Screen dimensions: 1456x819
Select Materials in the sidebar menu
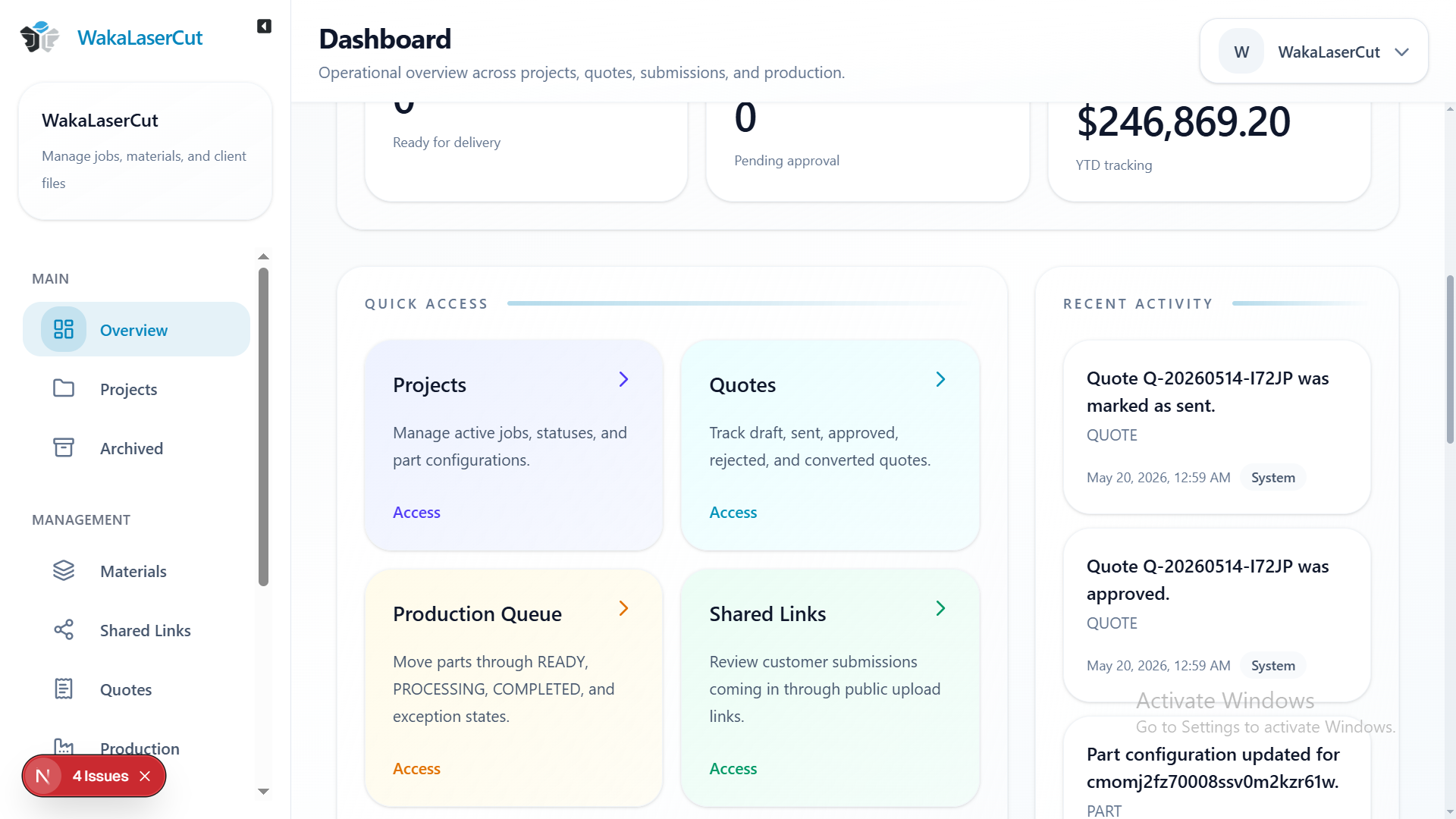pyautogui.click(x=136, y=571)
